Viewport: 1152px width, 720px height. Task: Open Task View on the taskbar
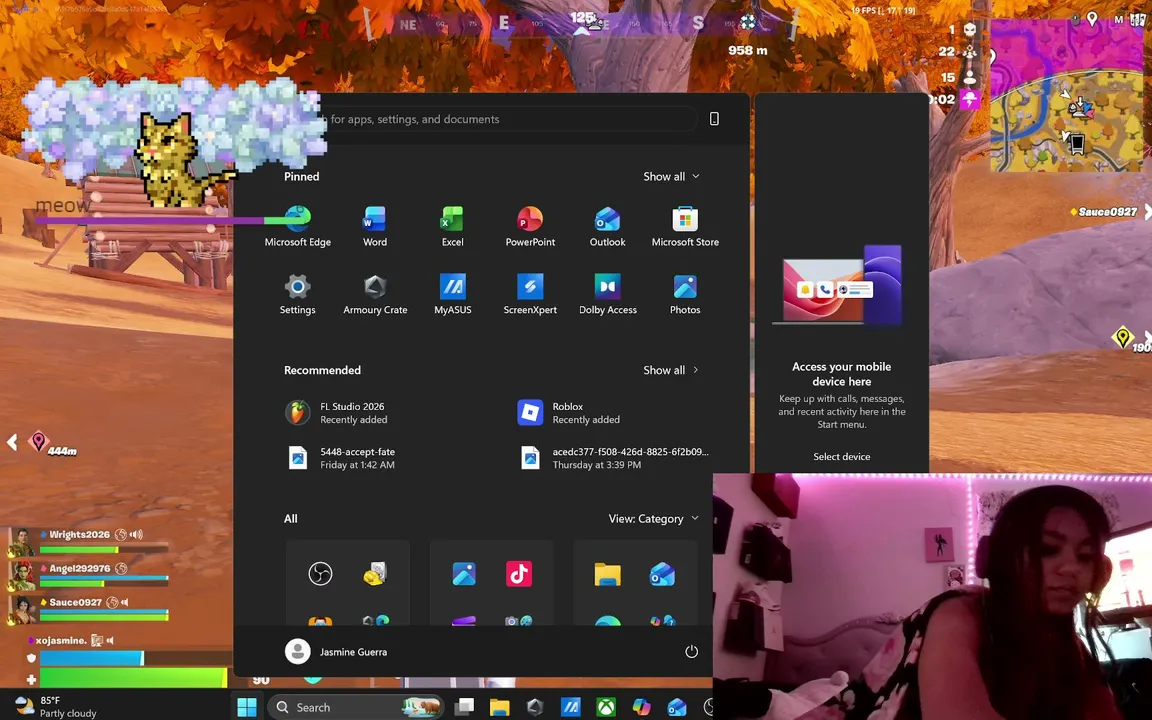[x=464, y=707]
